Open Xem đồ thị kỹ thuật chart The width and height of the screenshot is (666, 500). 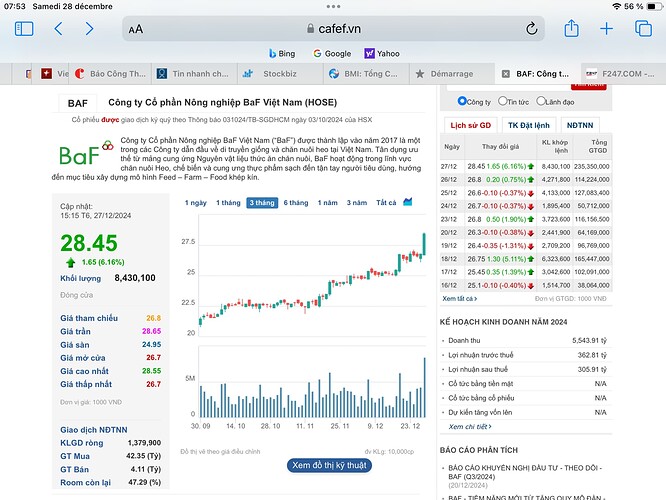click(329, 465)
